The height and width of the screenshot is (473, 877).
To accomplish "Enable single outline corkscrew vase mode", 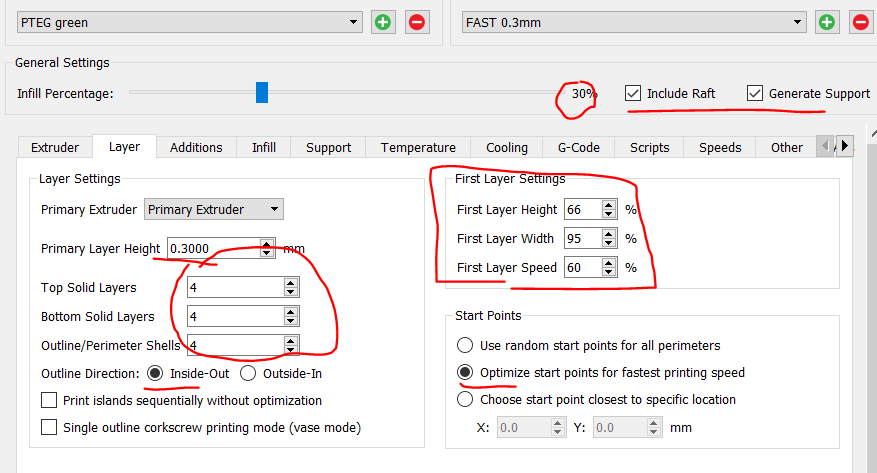I will click(x=49, y=427).
